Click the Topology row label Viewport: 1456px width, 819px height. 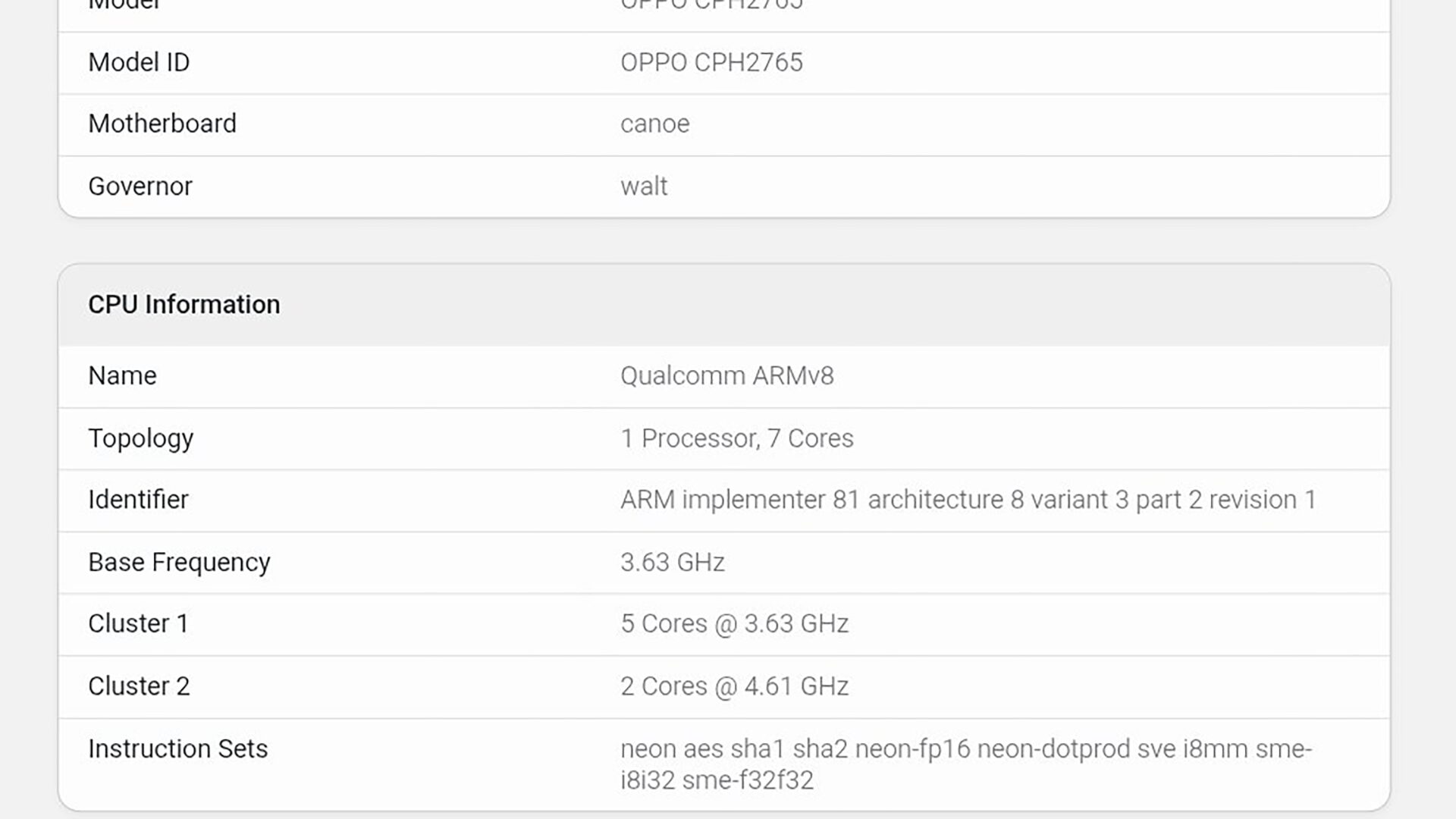[140, 438]
